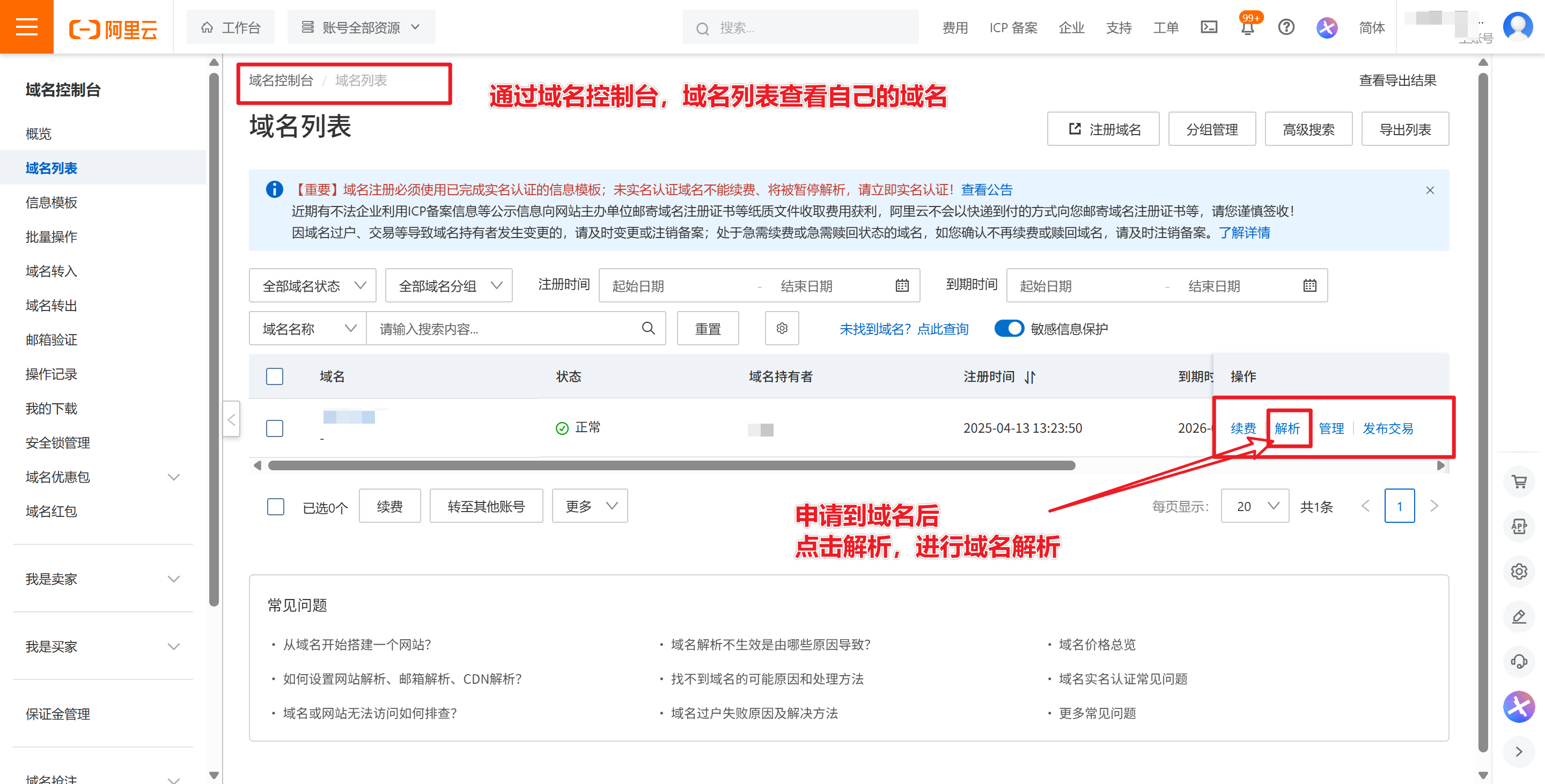Click the search magnifier icon in domain search

(649, 329)
